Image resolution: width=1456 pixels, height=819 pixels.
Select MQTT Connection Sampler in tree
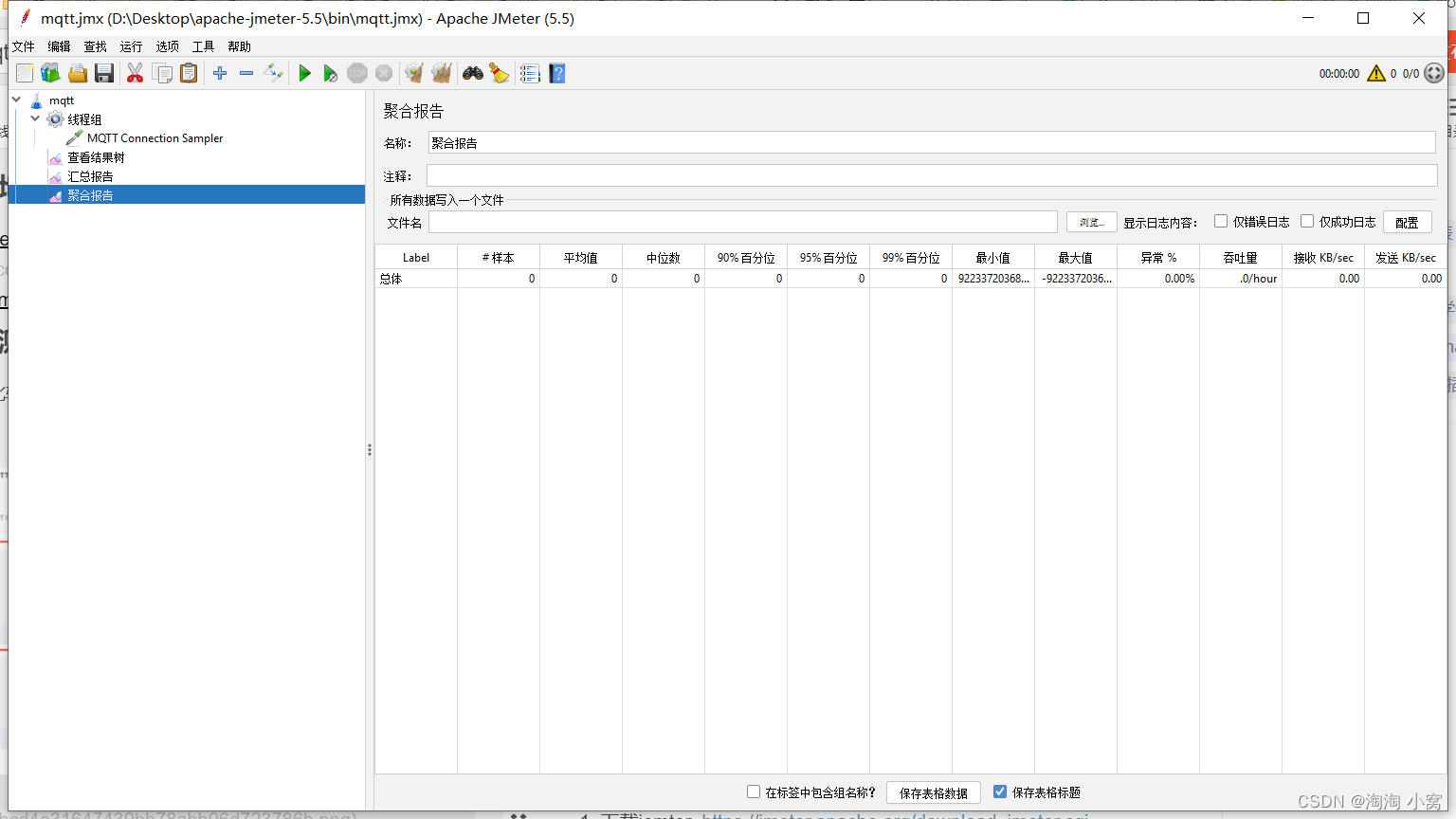coord(155,137)
